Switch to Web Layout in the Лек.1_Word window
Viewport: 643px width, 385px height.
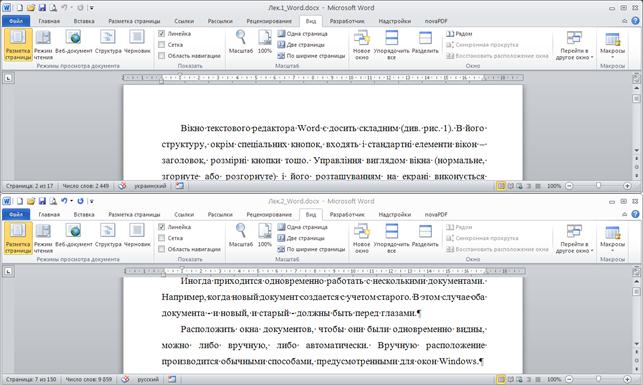(74, 42)
